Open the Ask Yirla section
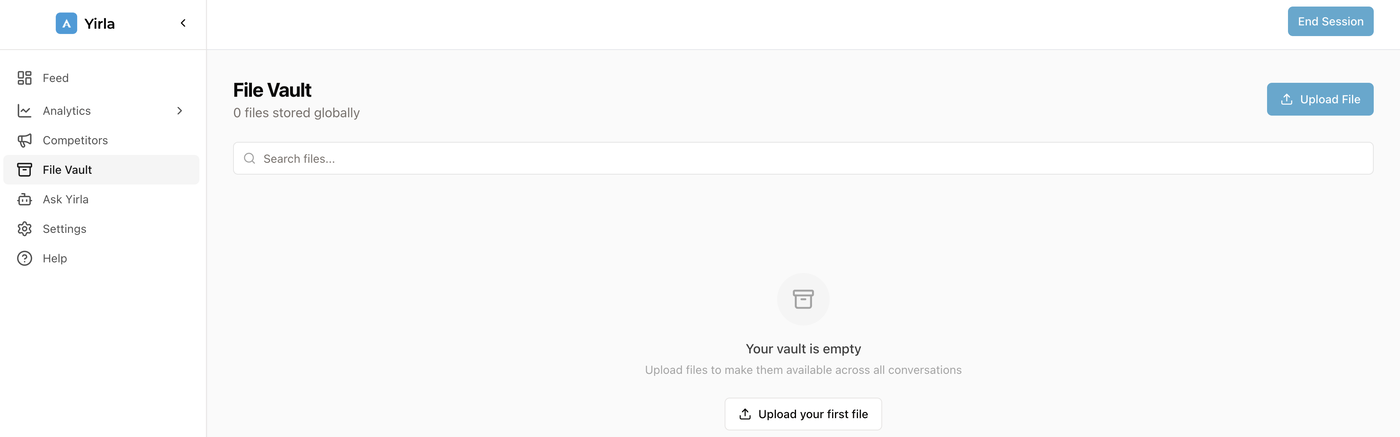The height and width of the screenshot is (437, 1400). click(x=66, y=200)
